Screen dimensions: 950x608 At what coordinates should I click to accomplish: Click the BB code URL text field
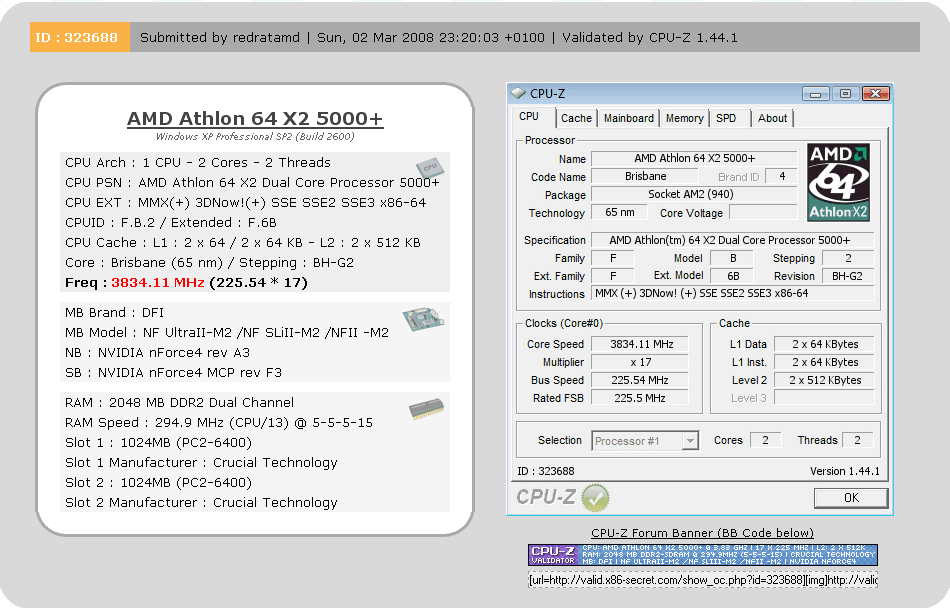pyautogui.click(x=703, y=580)
